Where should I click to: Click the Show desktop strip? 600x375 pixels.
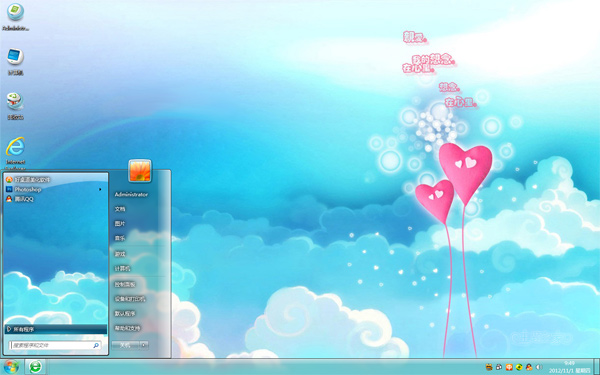point(597,367)
